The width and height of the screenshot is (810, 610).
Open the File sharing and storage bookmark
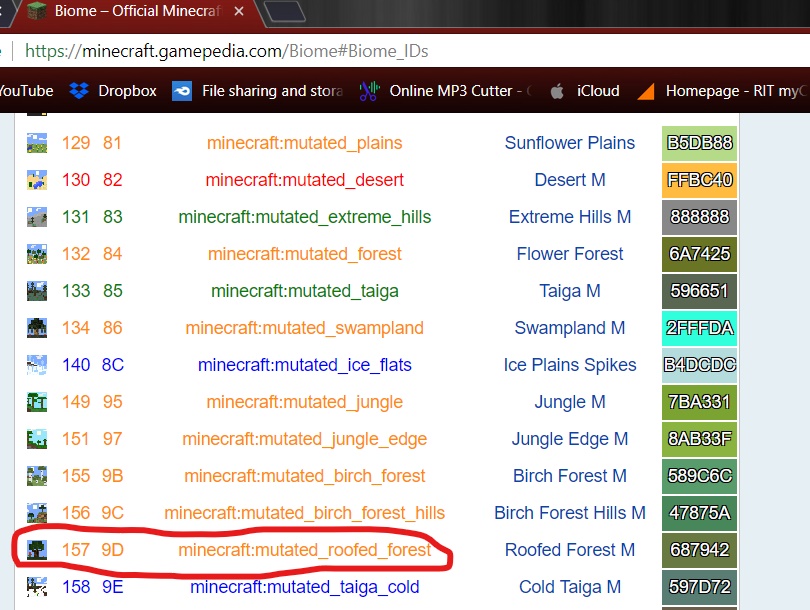(x=258, y=91)
